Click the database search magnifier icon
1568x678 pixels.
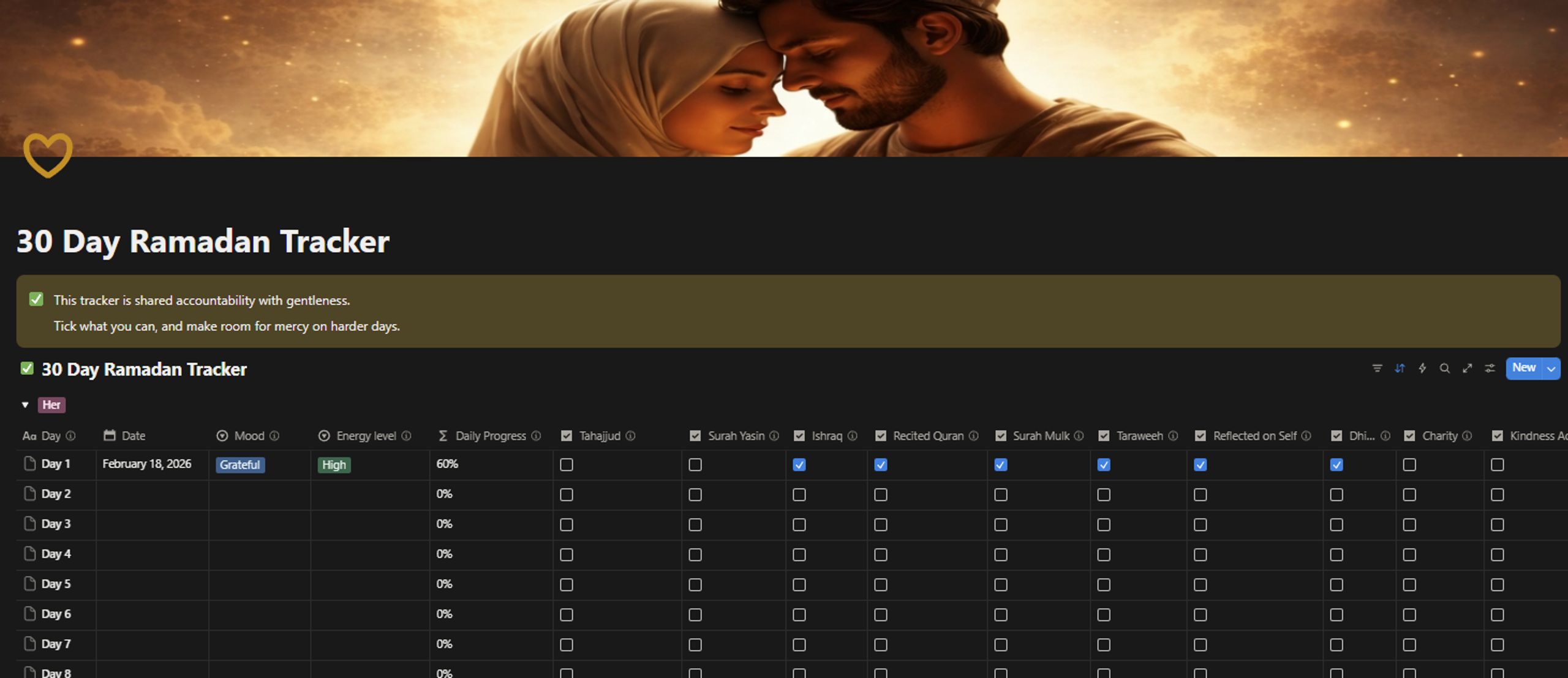[1444, 368]
